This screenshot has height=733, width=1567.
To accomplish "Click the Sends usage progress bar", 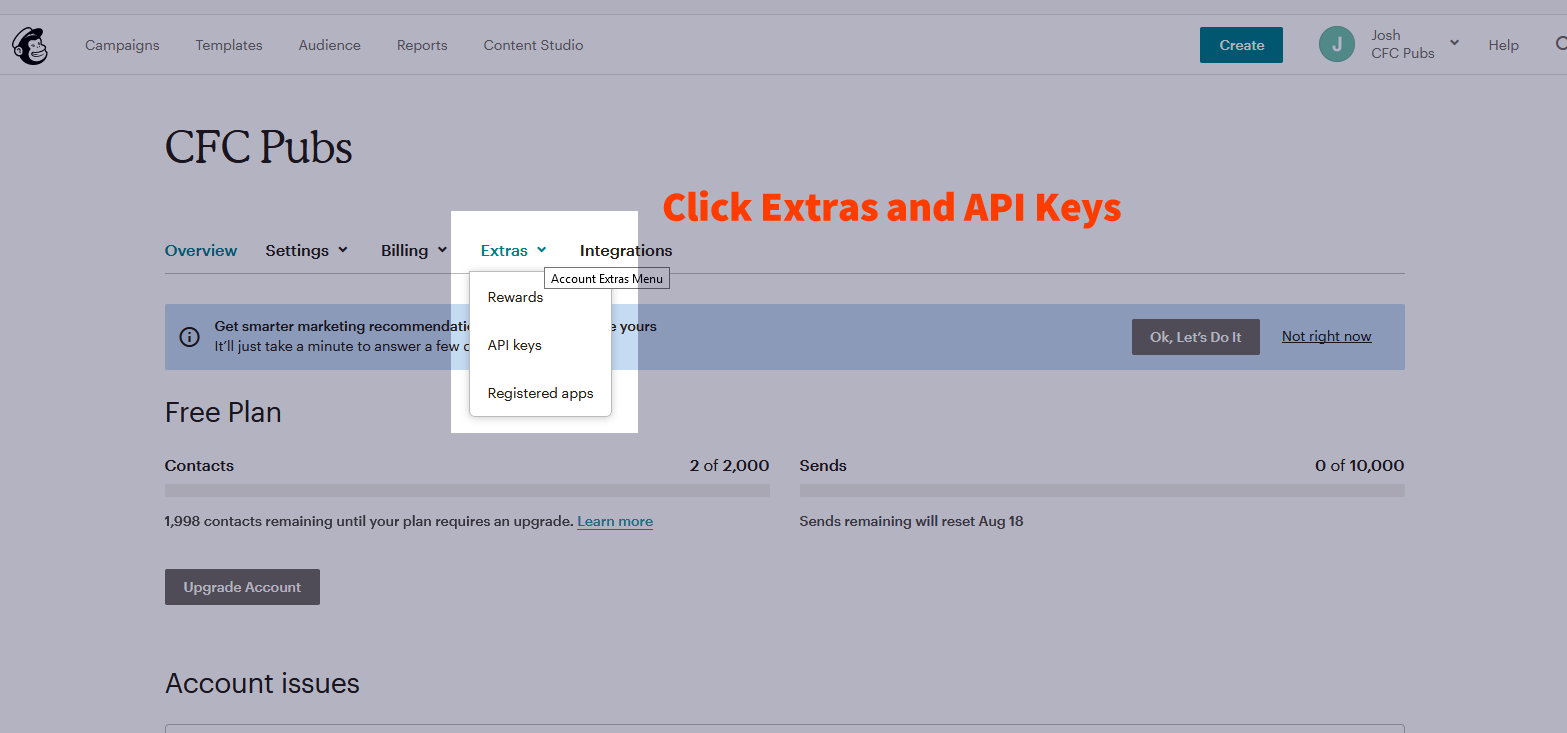I will 1102,491.
